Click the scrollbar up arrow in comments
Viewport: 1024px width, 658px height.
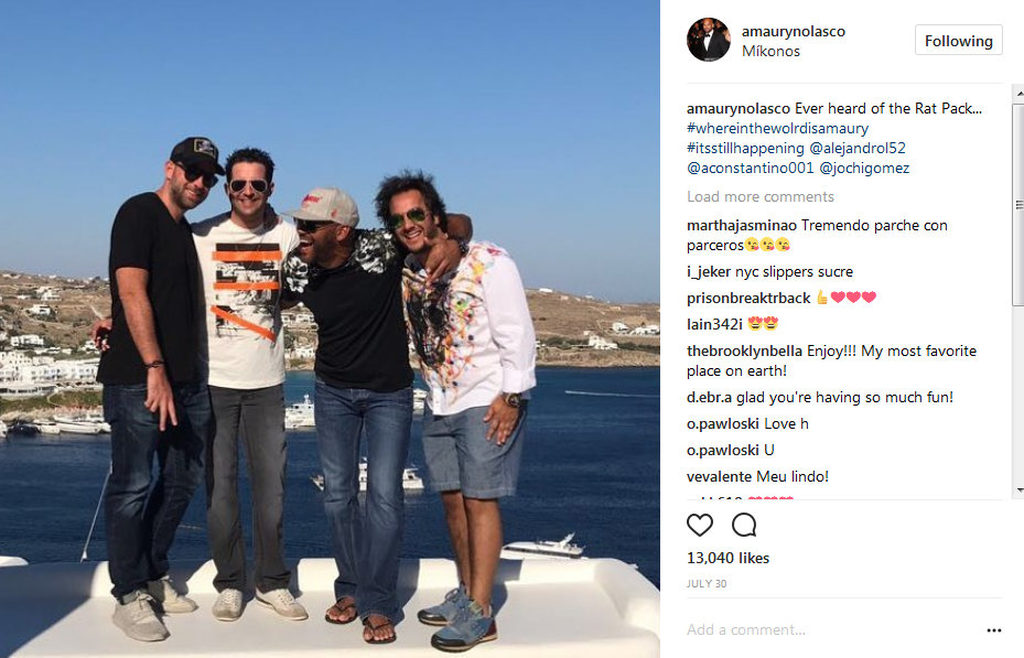pyautogui.click(x=1018, y=94)
